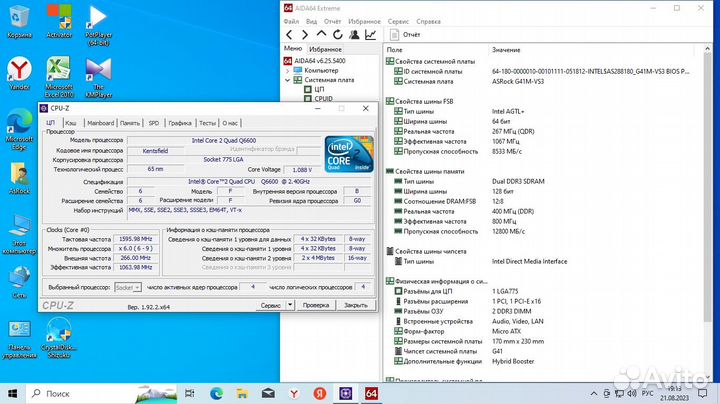Viewport: 720px width, 404px height.
Task: Select ЦП item in AIDA64 tree
Action: tap(315, 89)
